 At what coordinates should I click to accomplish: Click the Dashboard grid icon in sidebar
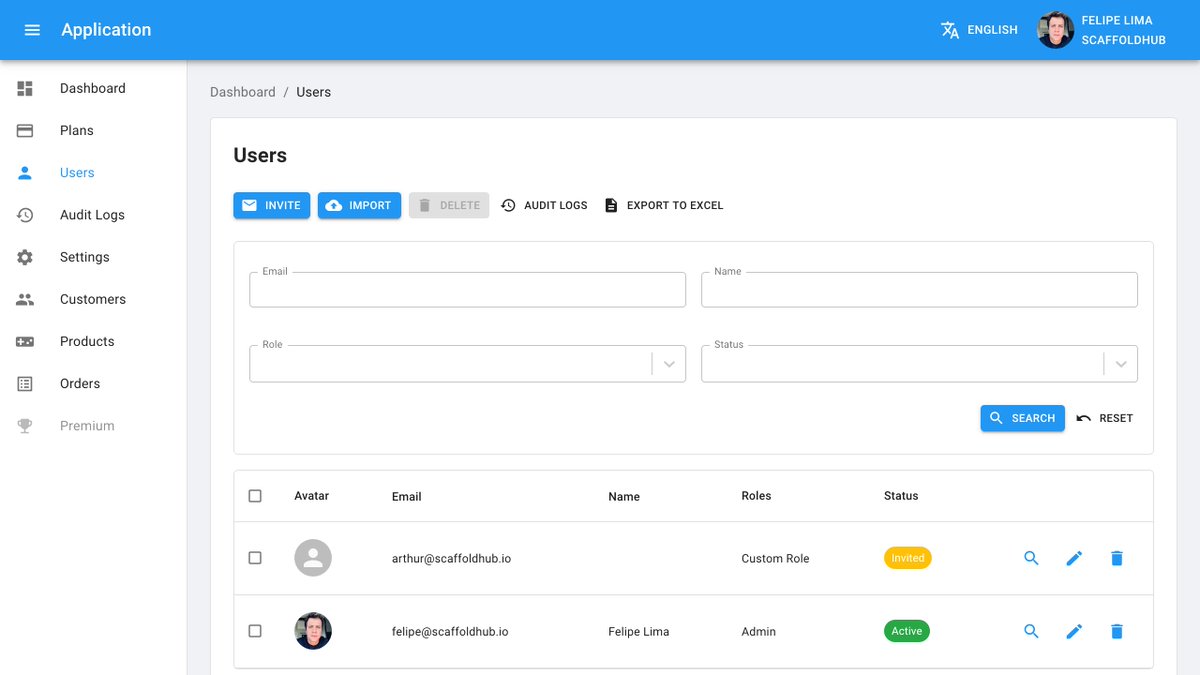(25, 88)
